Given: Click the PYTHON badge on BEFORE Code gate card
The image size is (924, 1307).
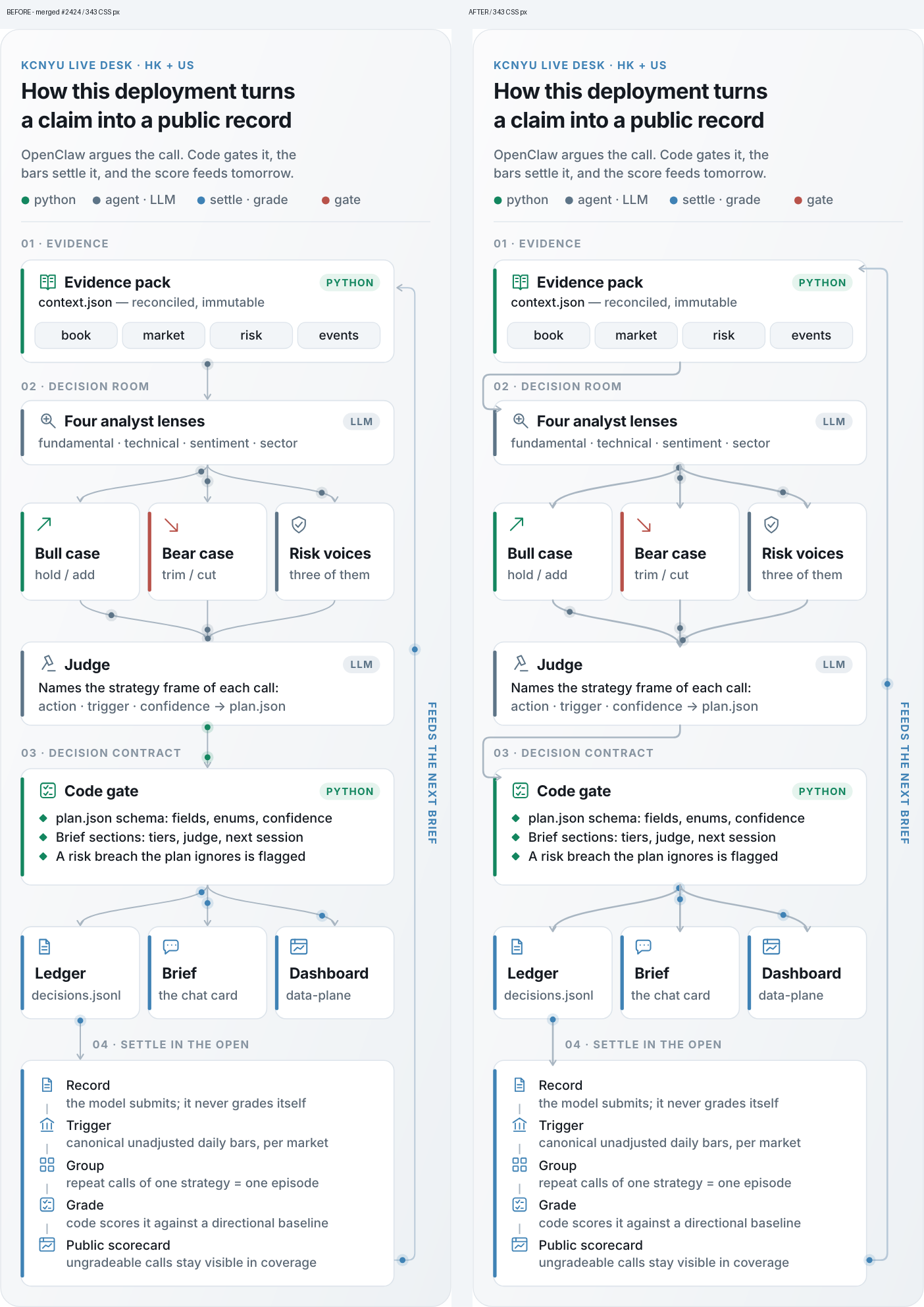Looking at the screenshot, I should tap(349, 791).
